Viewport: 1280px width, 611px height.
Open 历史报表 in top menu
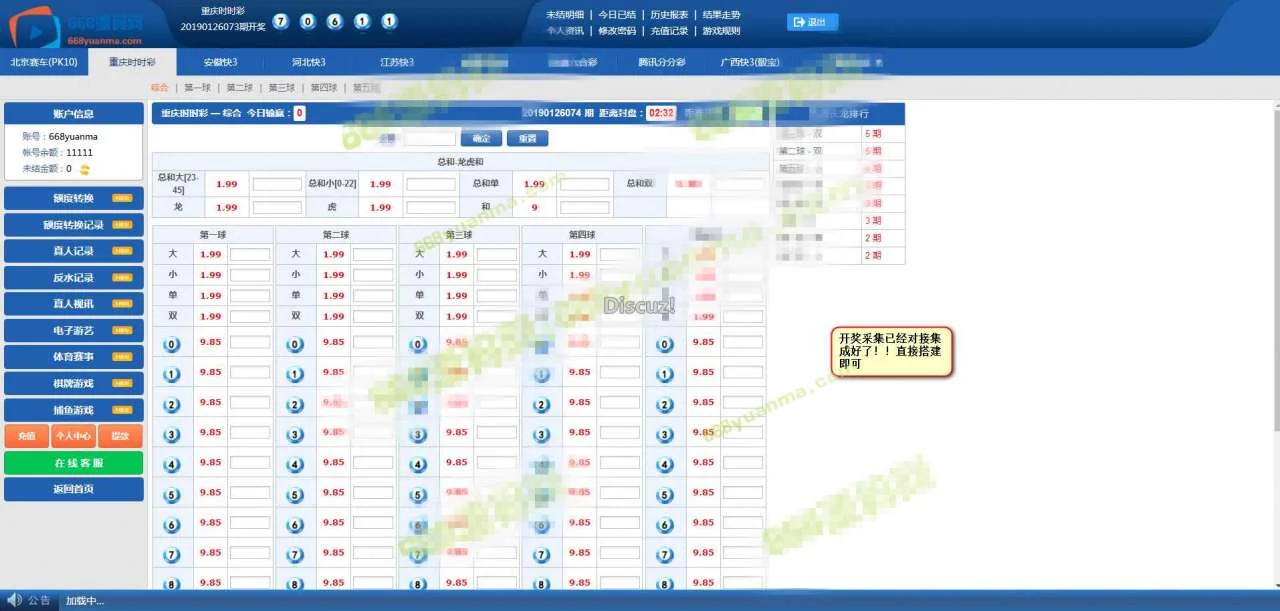[669, 15]
